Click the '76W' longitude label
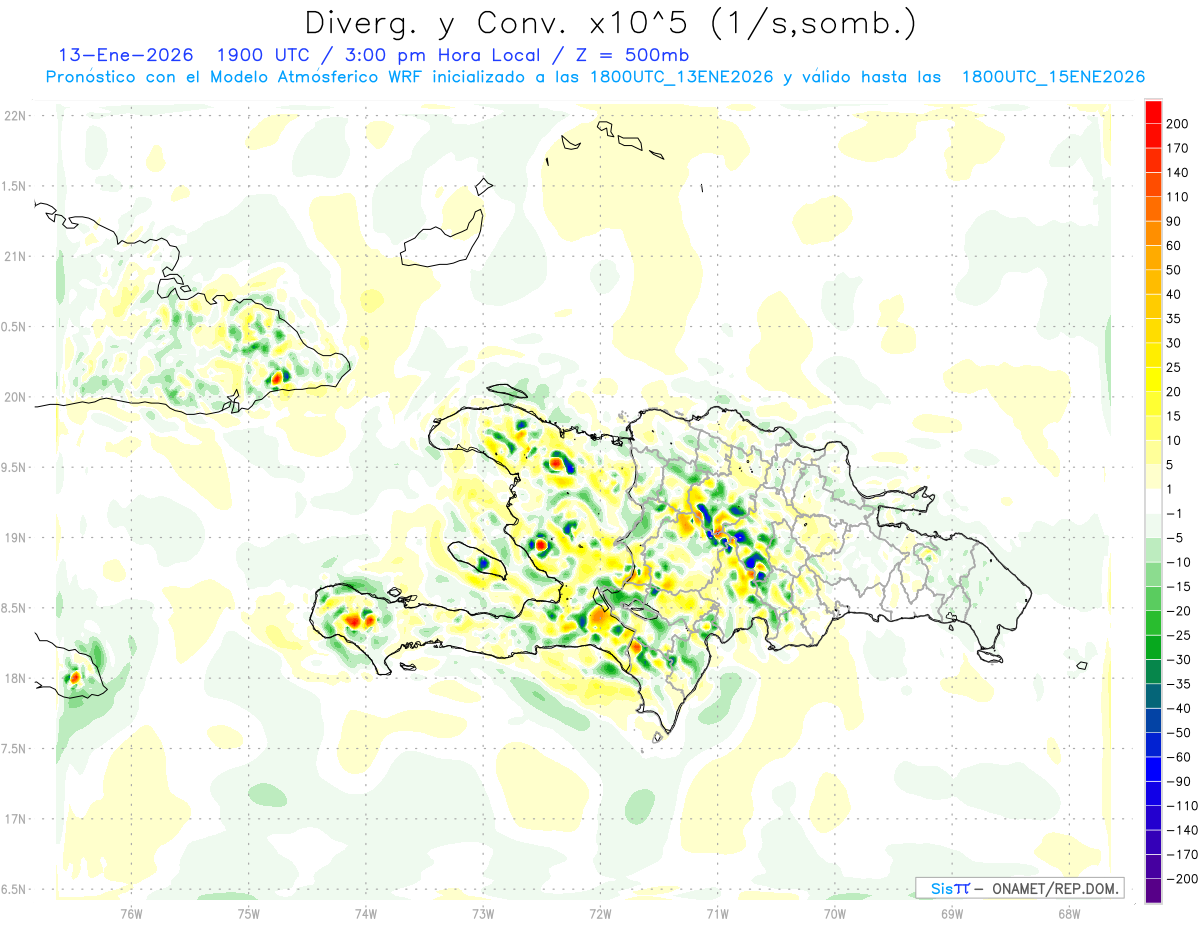This screenshot has height=927, width=1200. tap(131, 914)
